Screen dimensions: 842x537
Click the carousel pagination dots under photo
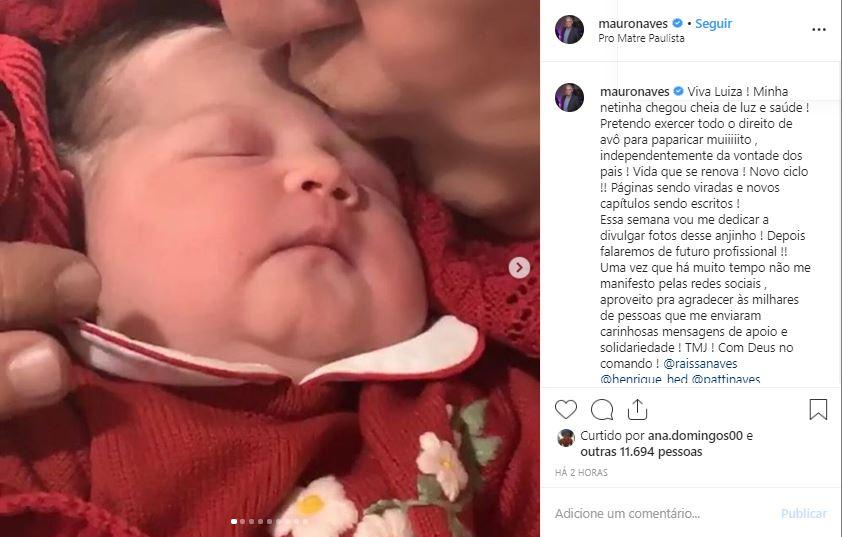[270, 521]
